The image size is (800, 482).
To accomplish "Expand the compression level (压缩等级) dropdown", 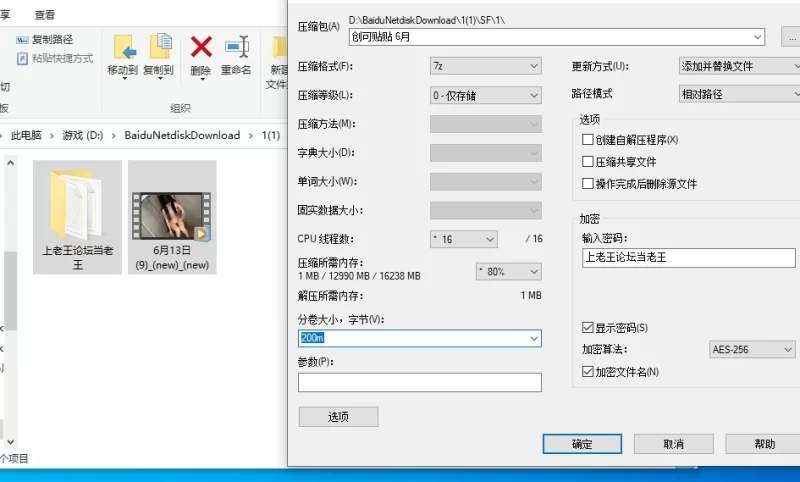I will 486,95.
